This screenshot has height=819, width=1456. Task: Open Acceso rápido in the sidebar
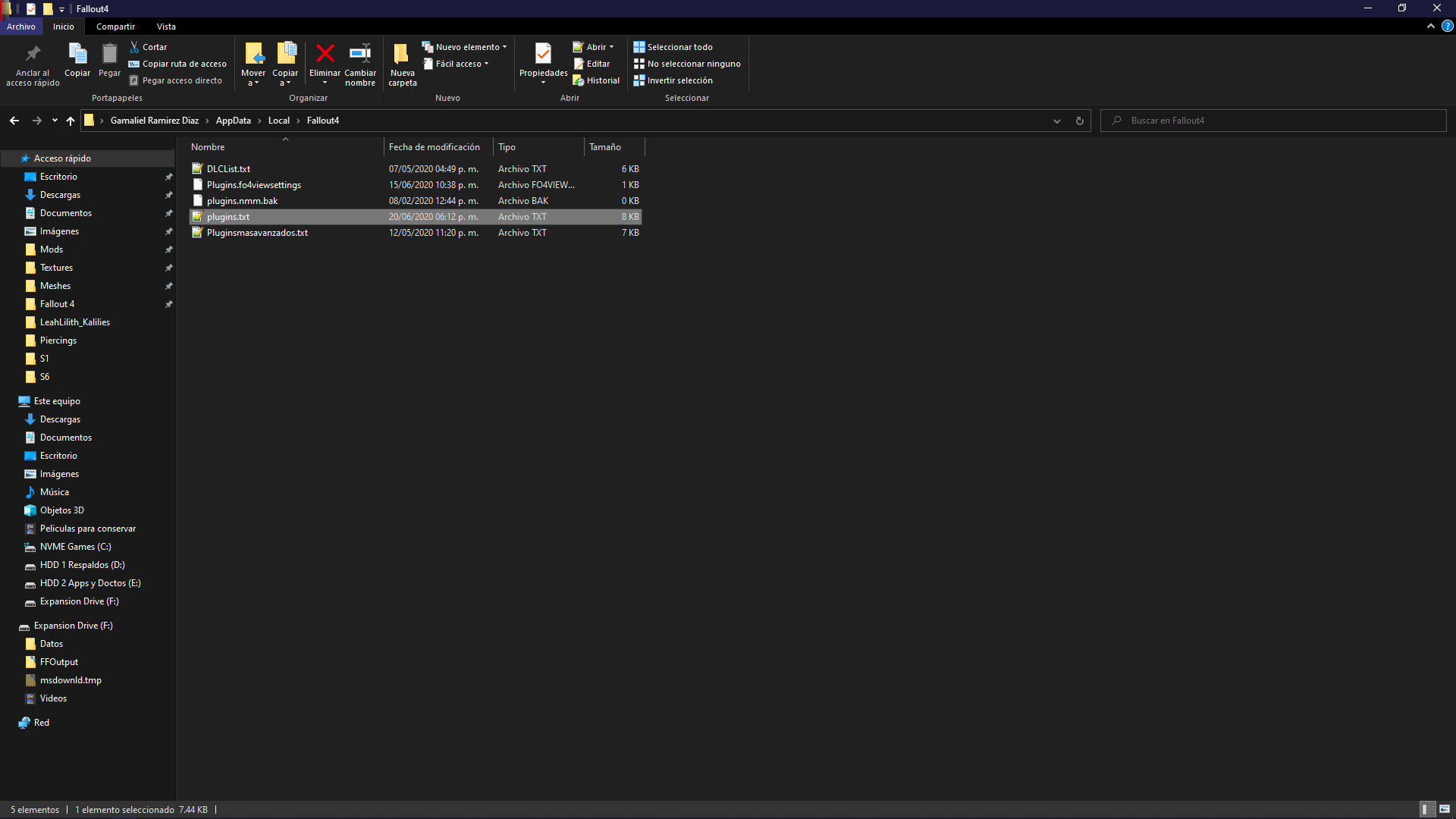click(x=88, y=158)
